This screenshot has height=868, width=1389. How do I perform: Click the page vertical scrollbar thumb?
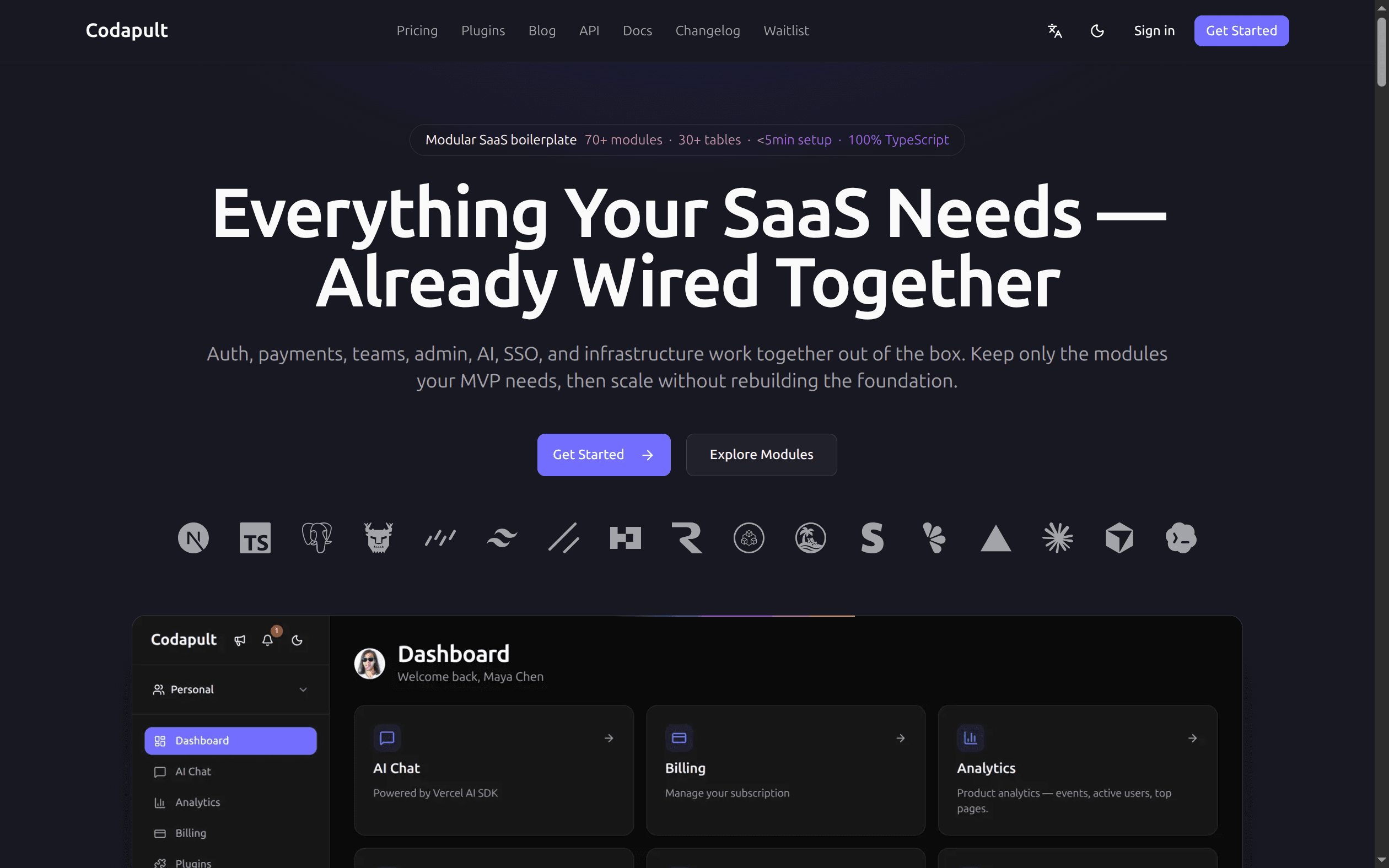[x=1381, y=52]
